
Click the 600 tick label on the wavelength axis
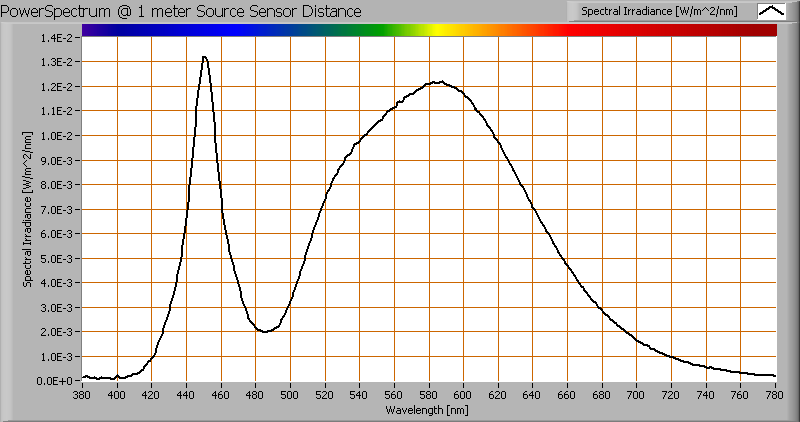(x=463, y=395)
